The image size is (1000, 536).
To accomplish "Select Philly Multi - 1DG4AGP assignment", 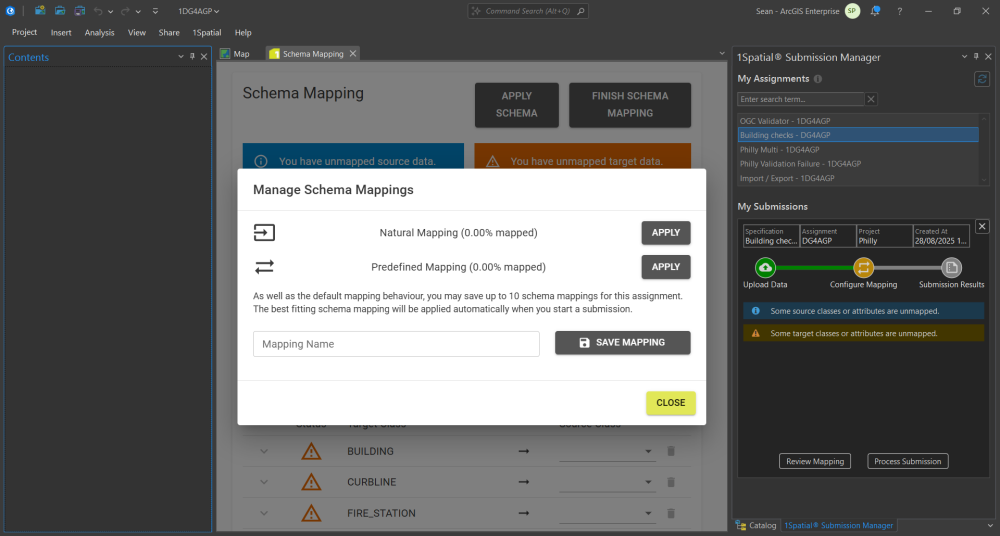I will pos(858,149).
